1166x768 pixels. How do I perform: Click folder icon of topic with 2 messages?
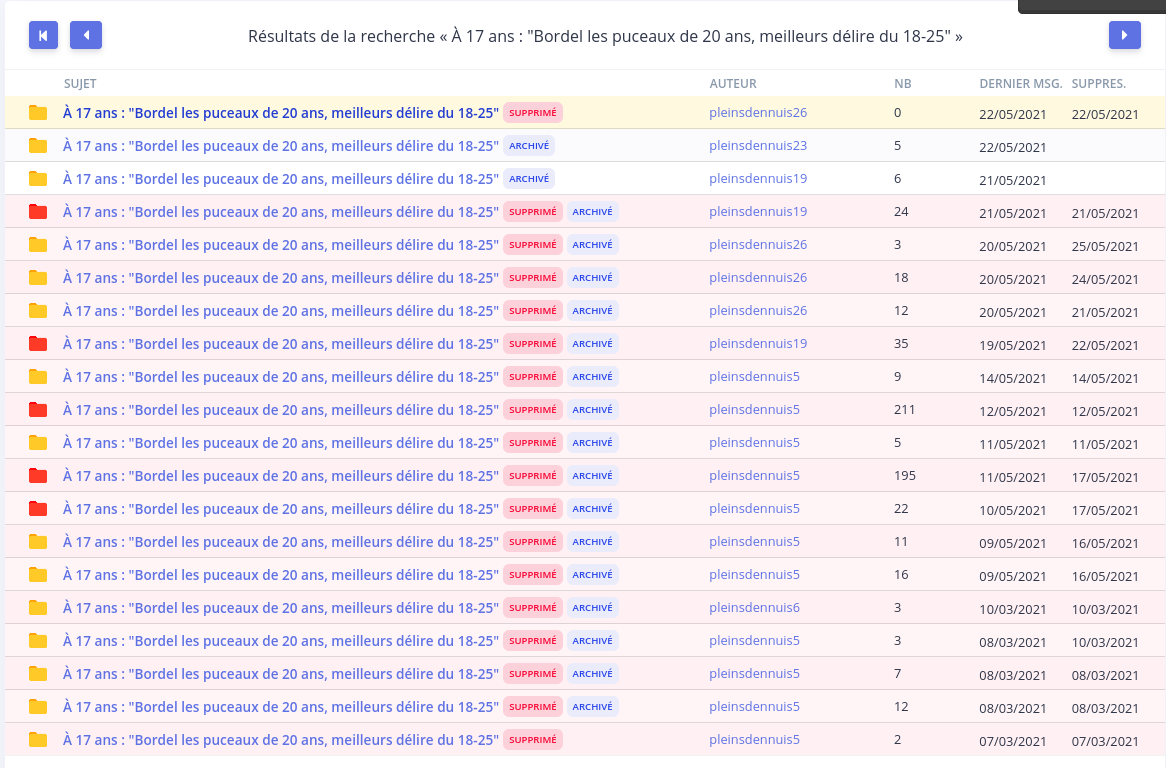pos(38,740)
